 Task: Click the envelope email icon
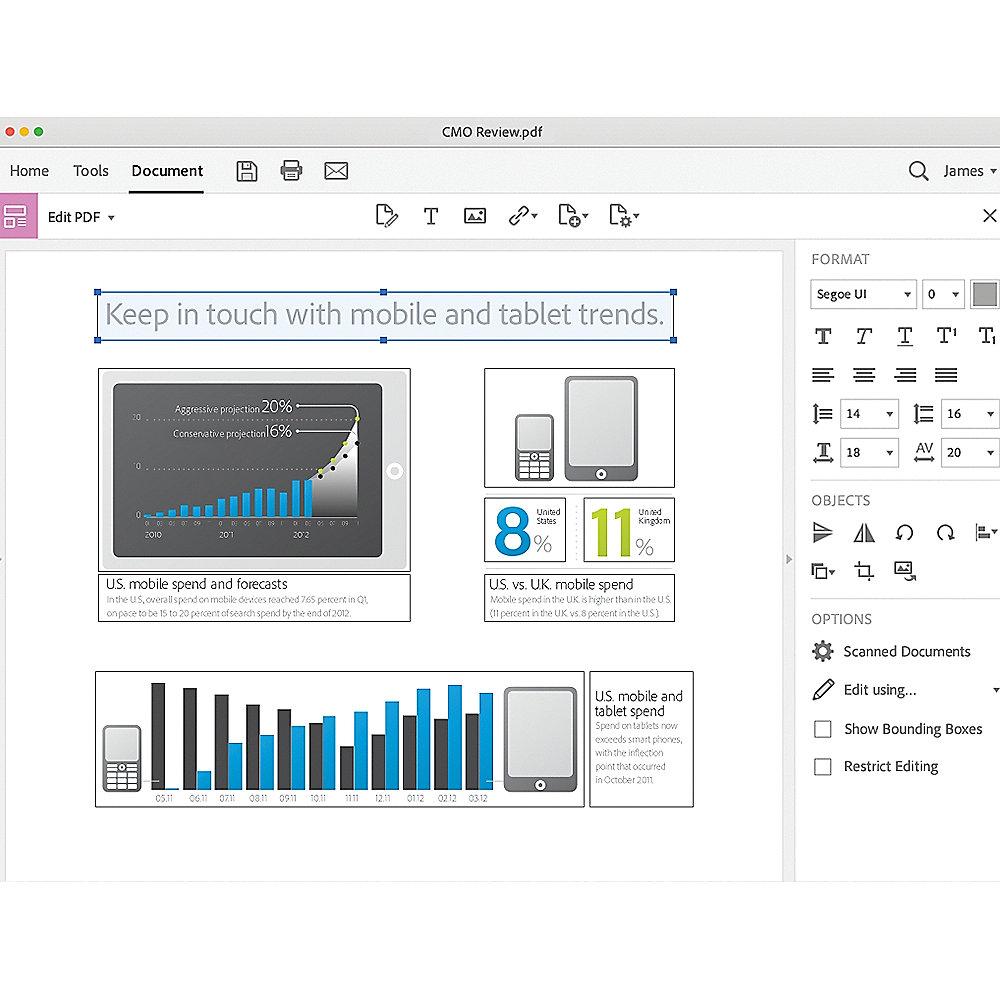[x=336, y=171]
